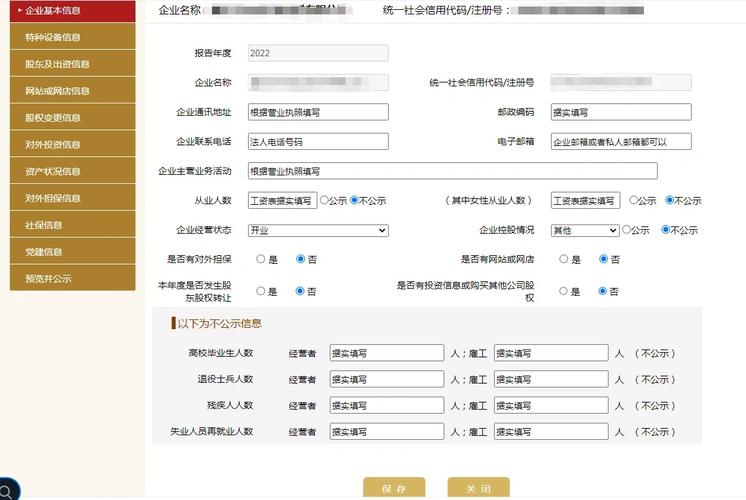Click the 企业通讯地址 input field
This screenshot has height=500, width=746.
click(318, 112)
